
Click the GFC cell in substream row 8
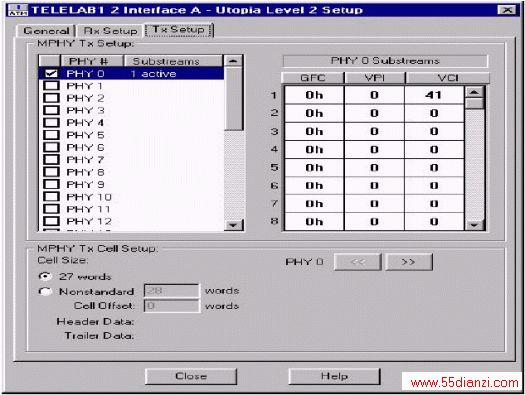(x=314, y=222)
